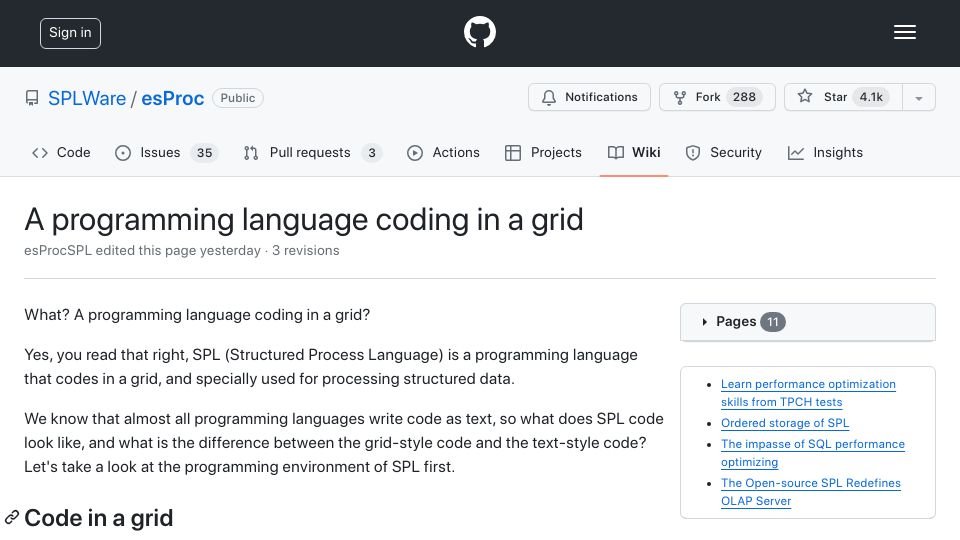The height and width of the screenshot is (540, 960).
Task: Click the Projects table icon
Action: tap(512, 153)
